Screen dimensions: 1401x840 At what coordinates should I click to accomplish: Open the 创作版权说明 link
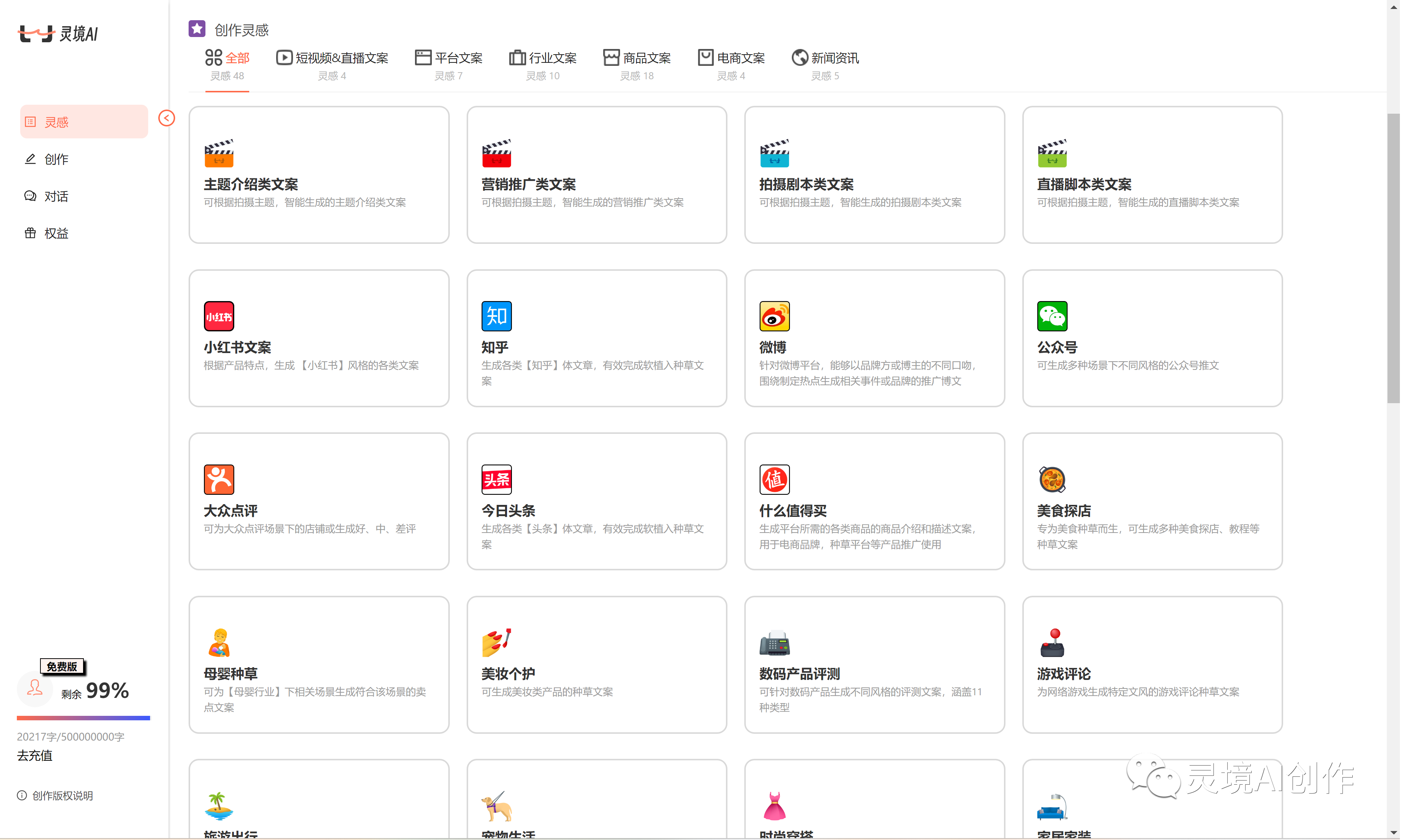click(63, 795)
